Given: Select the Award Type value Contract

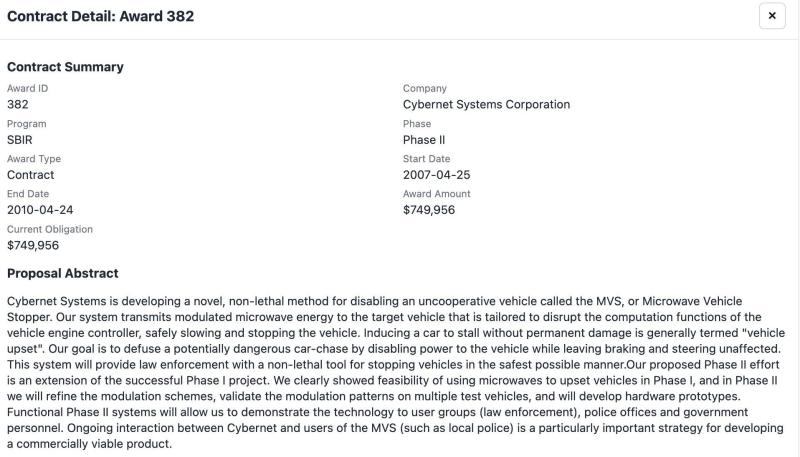Looking at the screenshot, I should (x=31, y=175).
